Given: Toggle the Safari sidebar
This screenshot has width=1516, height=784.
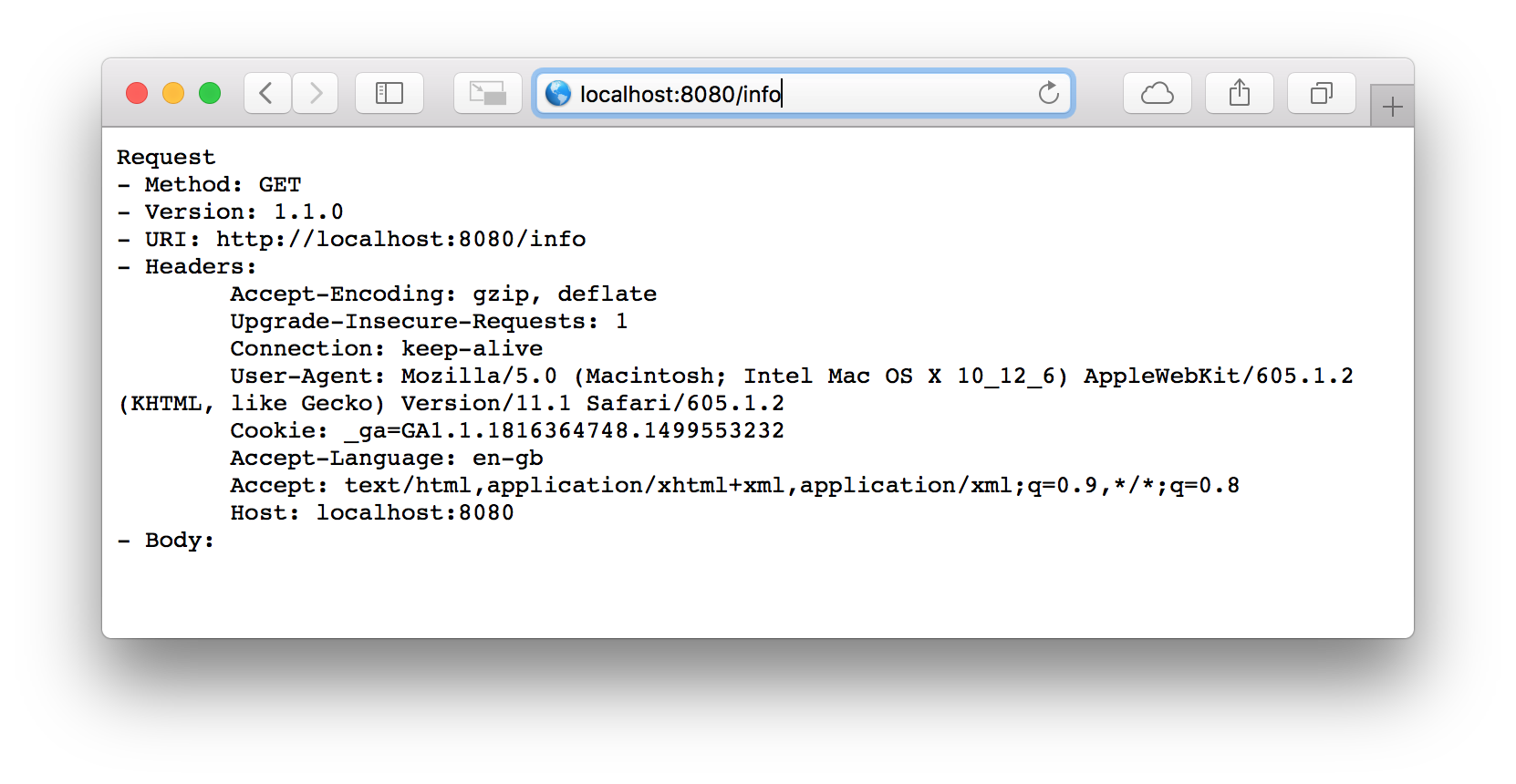Looking at the screenshot, I should click(389, 93).
